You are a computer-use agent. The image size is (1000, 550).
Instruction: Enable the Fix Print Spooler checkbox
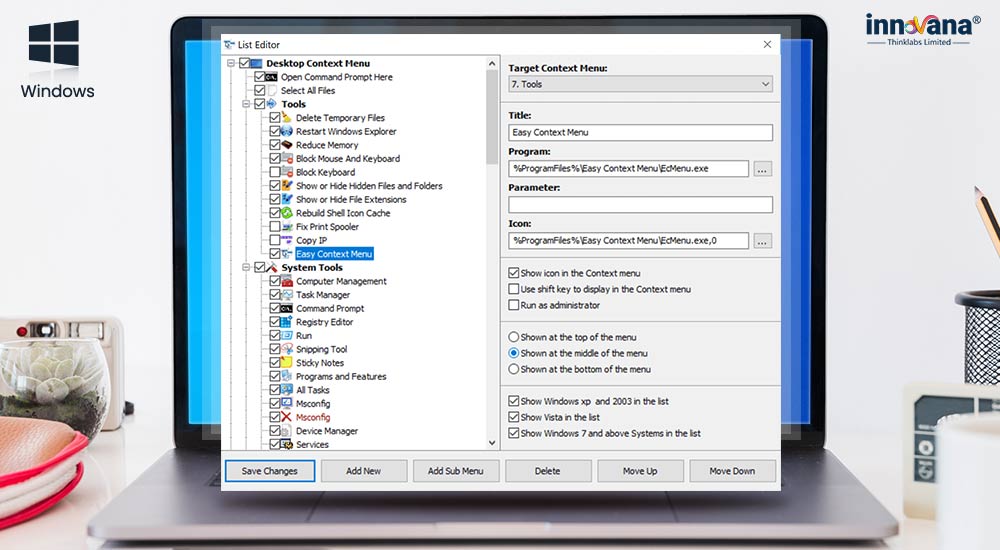[275, 227]
